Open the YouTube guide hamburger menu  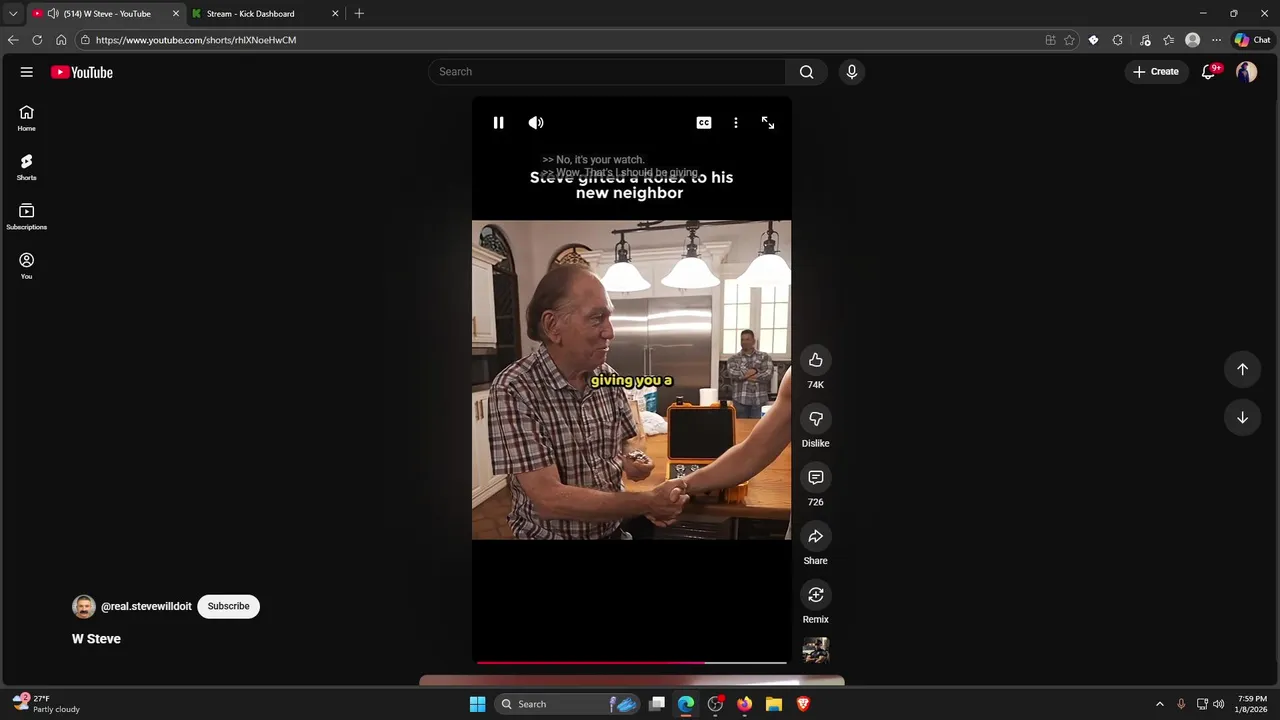(x=27, y=72)
